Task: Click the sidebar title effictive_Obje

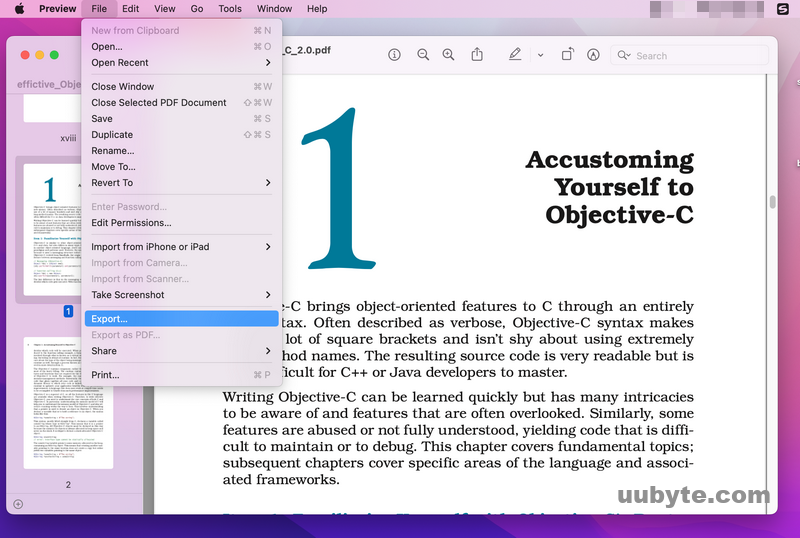Action: point(48,84)
